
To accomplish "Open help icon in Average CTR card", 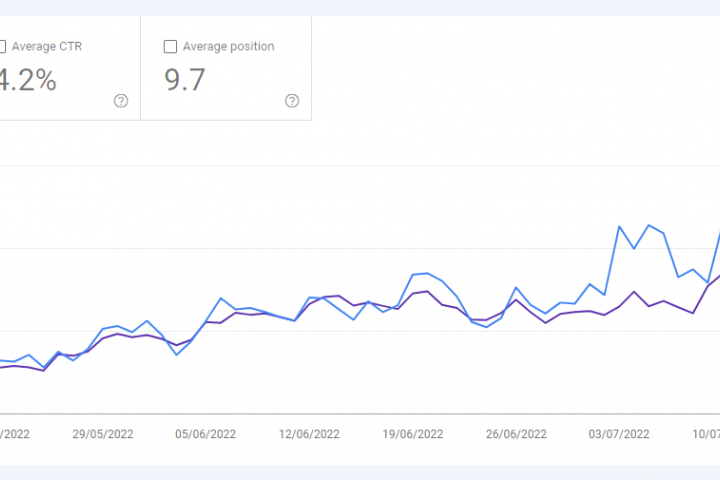I will [x=121, y=100].
